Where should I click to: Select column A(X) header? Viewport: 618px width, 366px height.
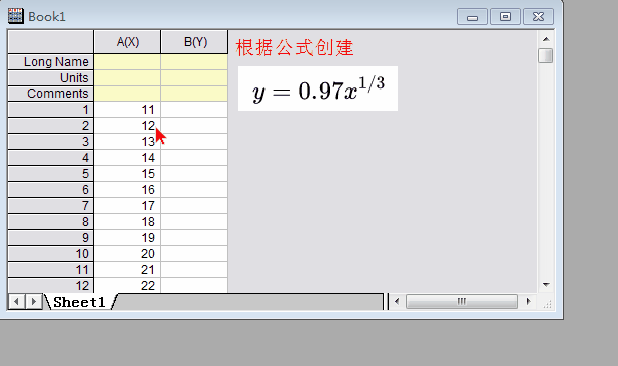pyautogui.click(x=127, y=42)
